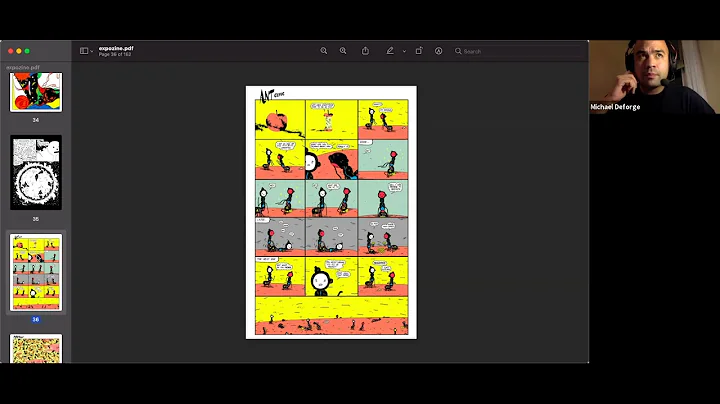Expand the Markup pen dropdown arrow

pyautogui.click(x=404, y=51)
